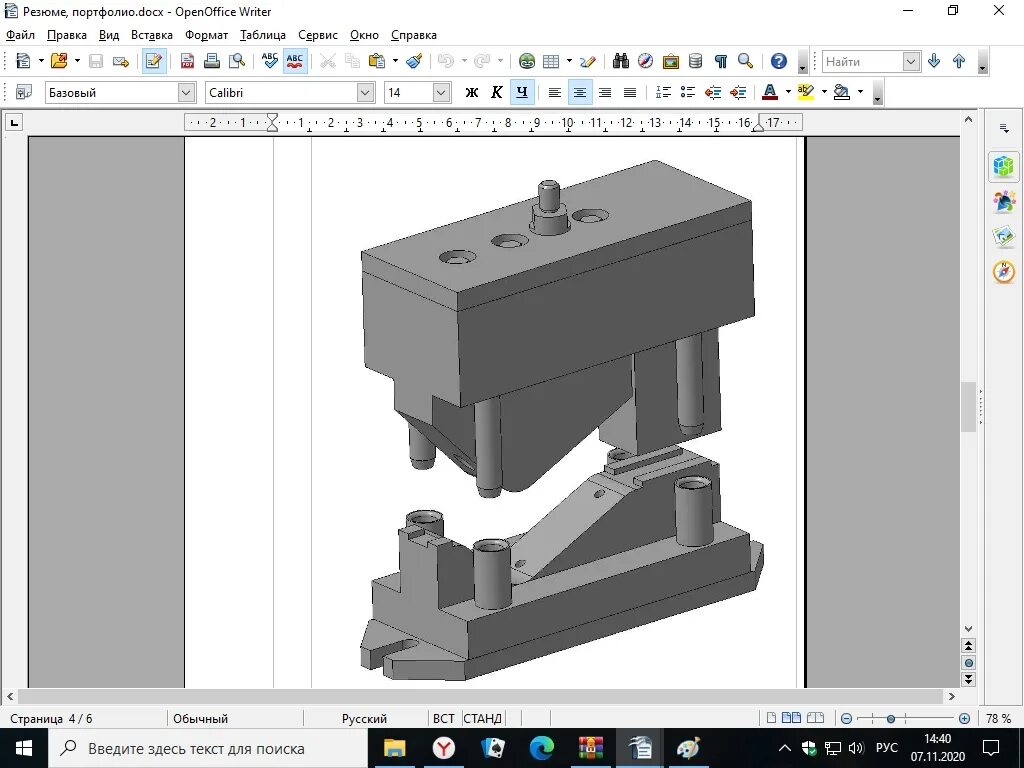Viewport: 1024px width, 768px height.
Task: Open Page Preview
Action: coord(236,61)
